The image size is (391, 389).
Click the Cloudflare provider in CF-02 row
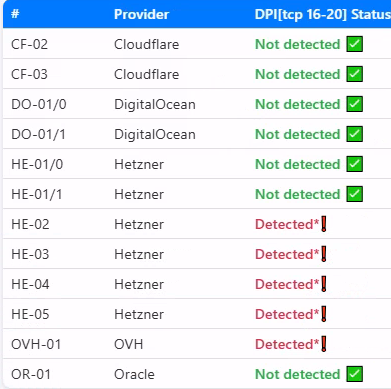click(146, 44)
